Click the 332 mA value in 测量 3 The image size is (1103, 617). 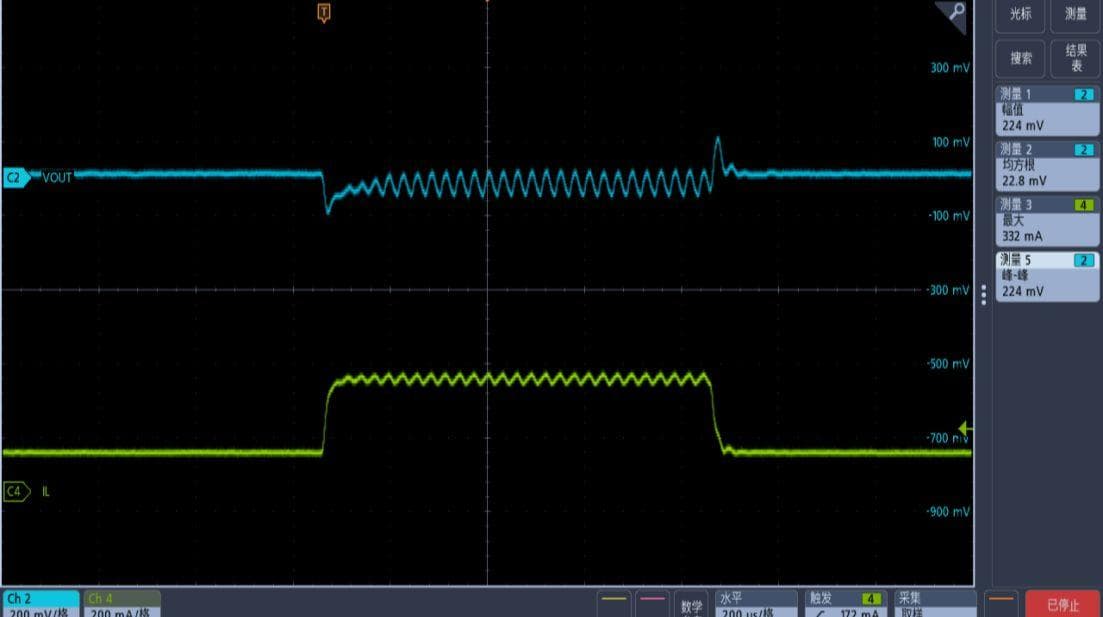pyautogui.click(x=1022, y=236)
